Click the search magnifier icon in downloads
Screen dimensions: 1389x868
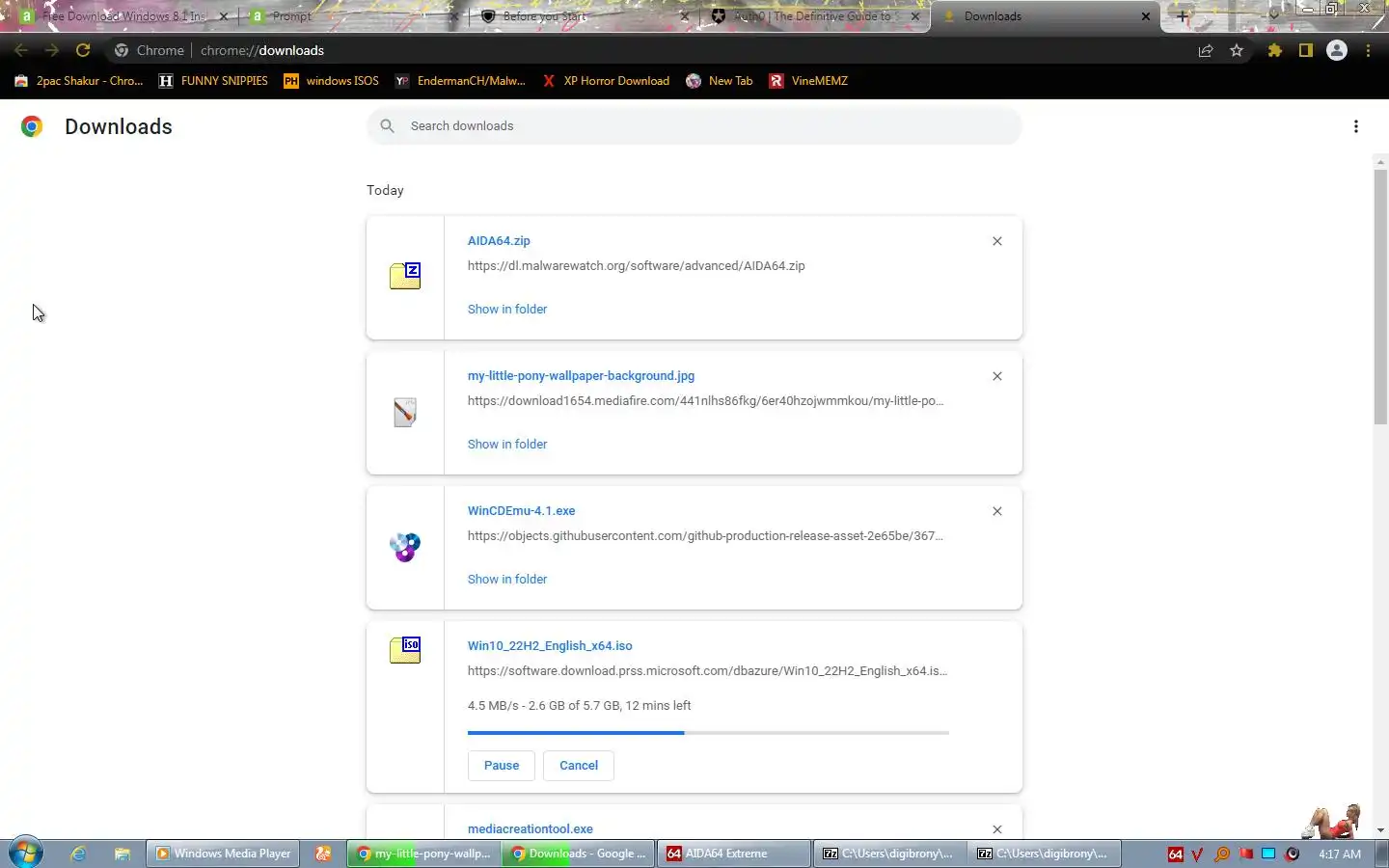pyautogui.click(x=387, y=126)
